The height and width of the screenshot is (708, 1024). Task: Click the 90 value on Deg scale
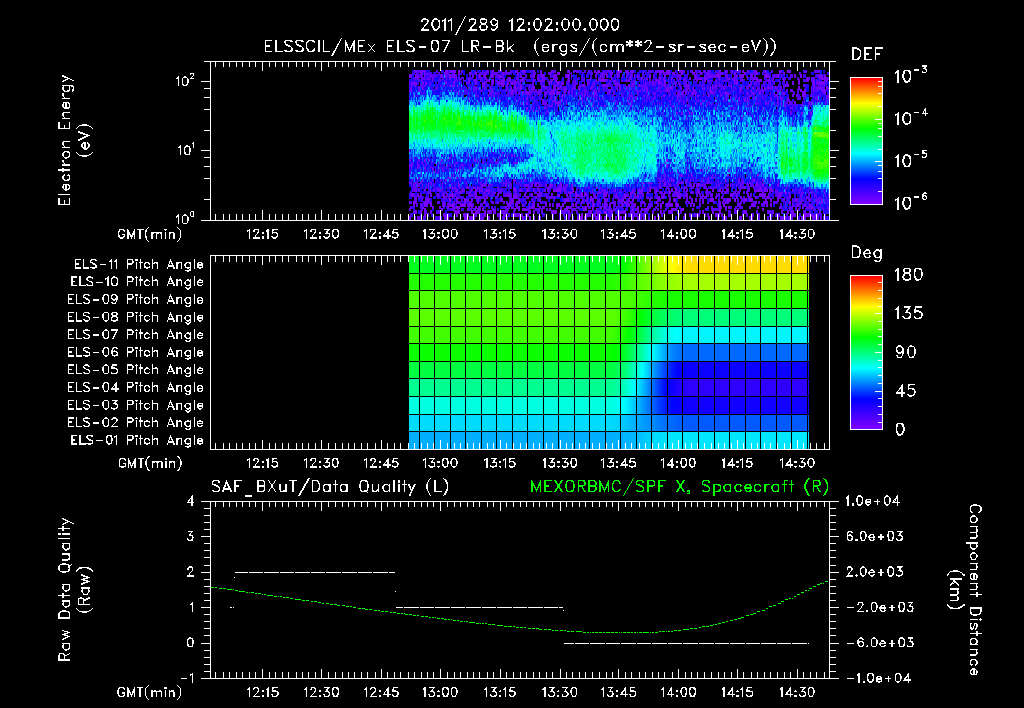coord(905,353)
